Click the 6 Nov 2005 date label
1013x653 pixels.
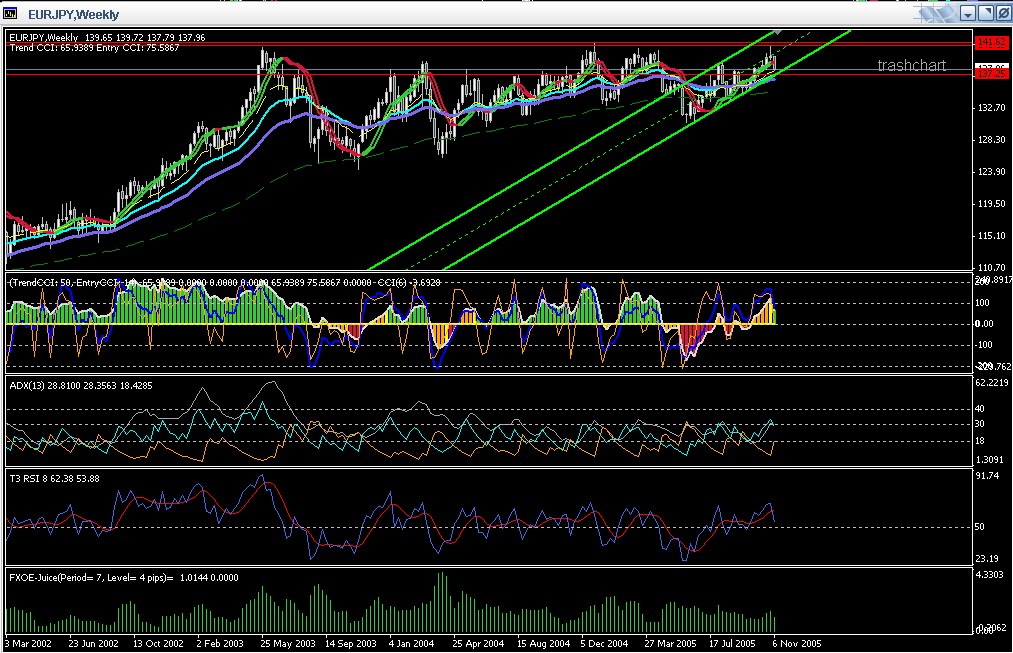pyautogui.click(x=797, y=643)
